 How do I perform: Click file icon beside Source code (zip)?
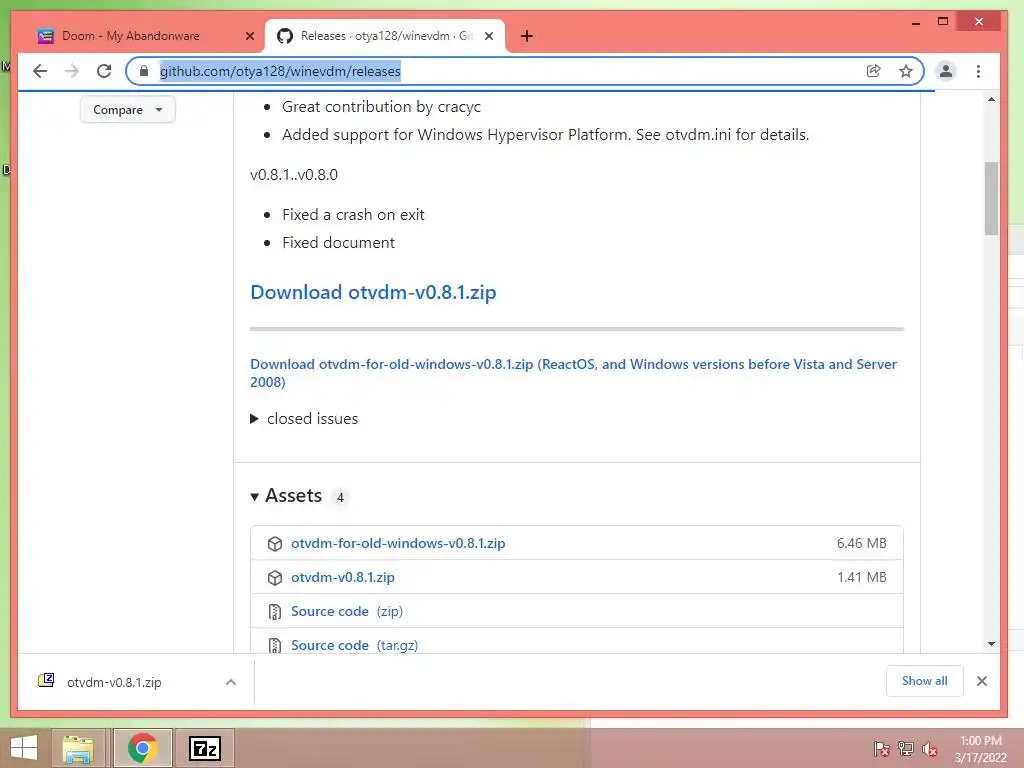[275, 611]
